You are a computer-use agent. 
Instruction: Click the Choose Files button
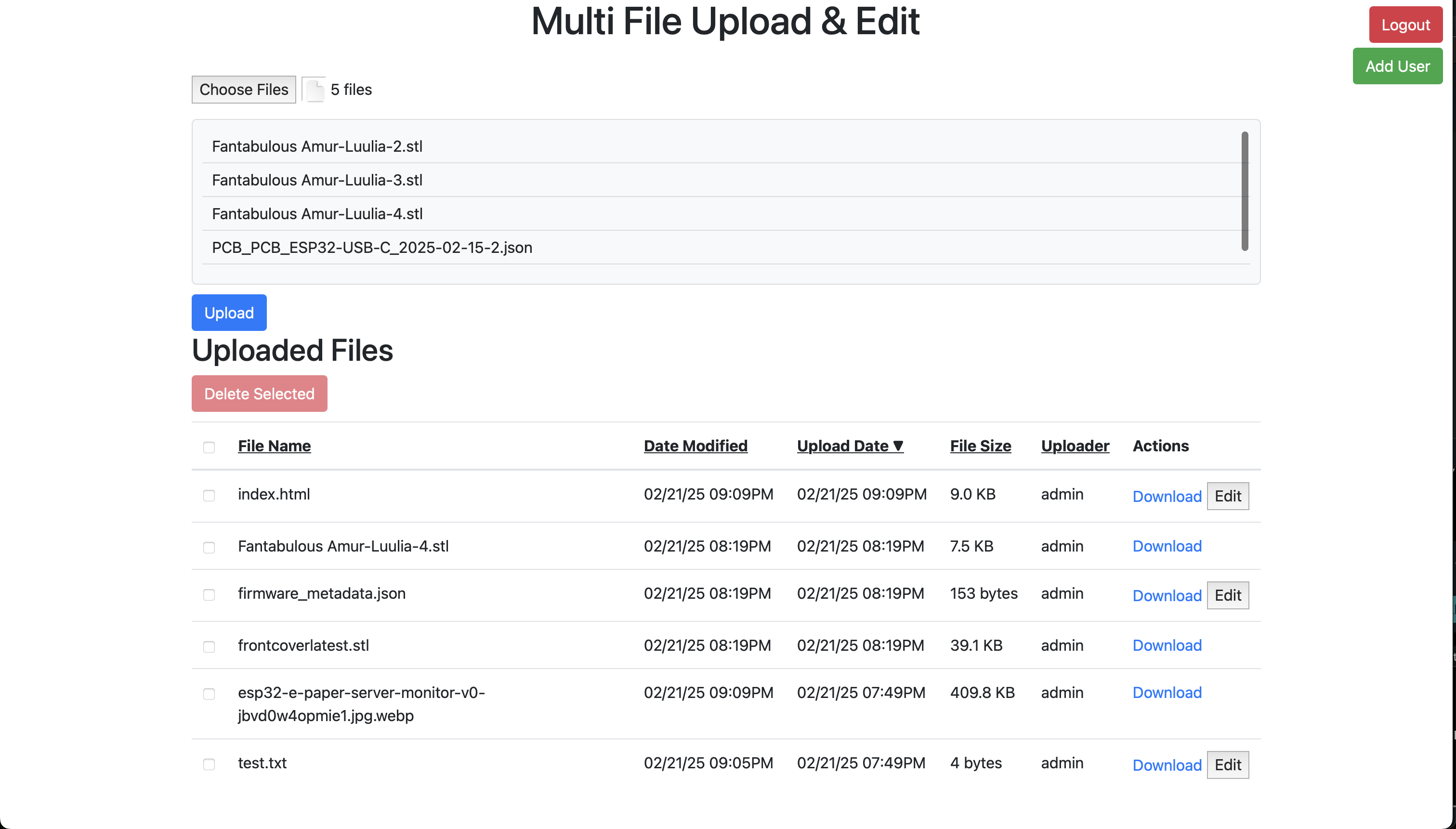(x=244, y=90)
